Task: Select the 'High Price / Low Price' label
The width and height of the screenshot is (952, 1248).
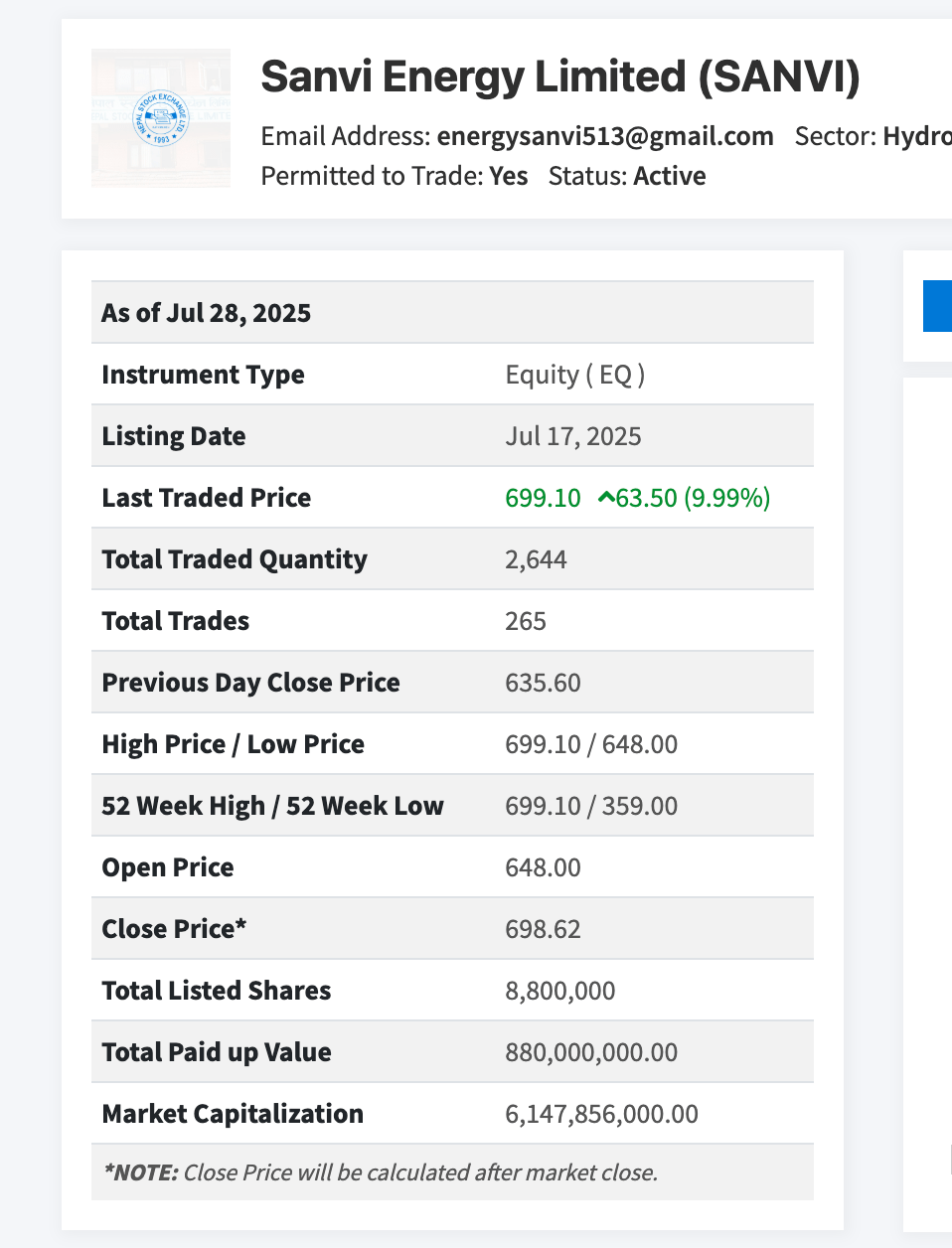Action: [234, 744]
